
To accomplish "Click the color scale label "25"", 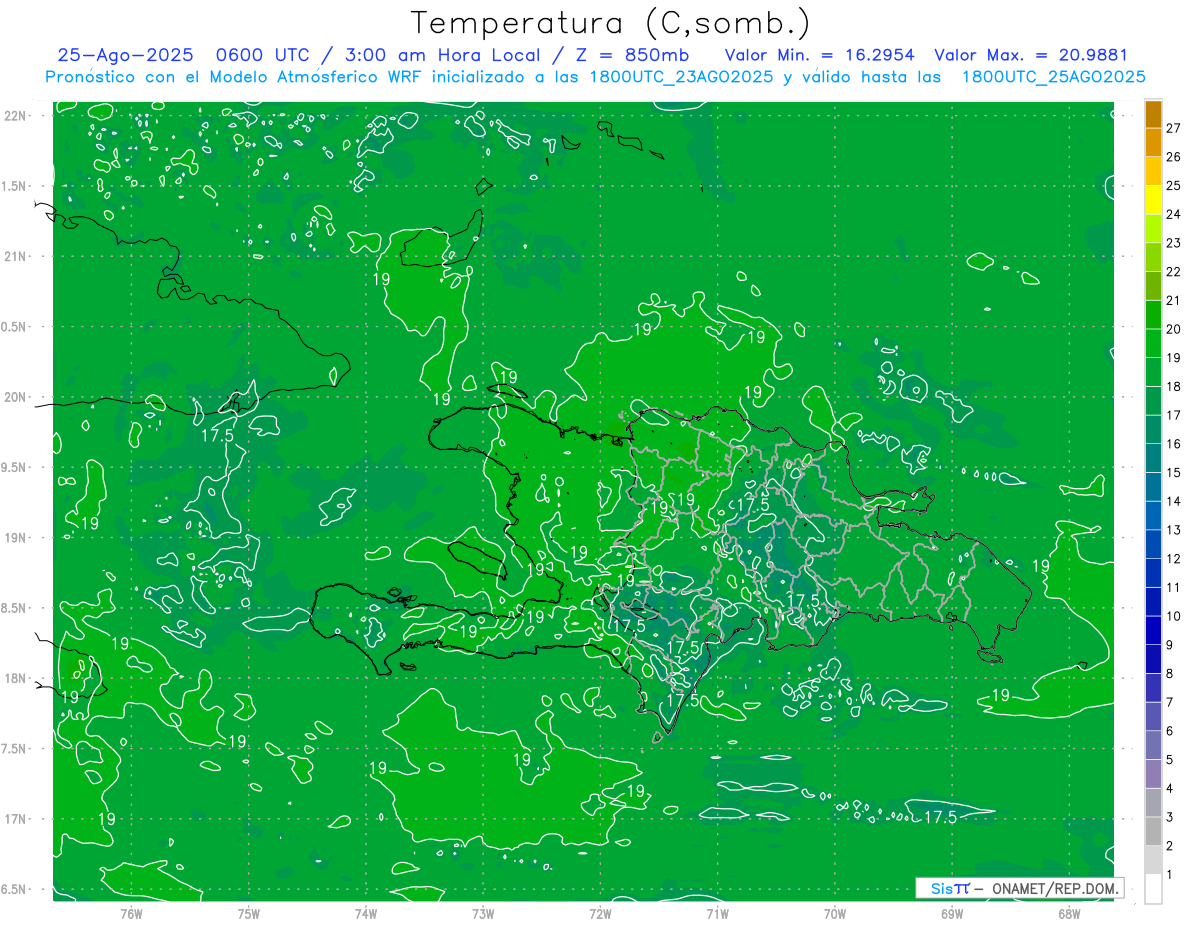I will pos(1173,186).
